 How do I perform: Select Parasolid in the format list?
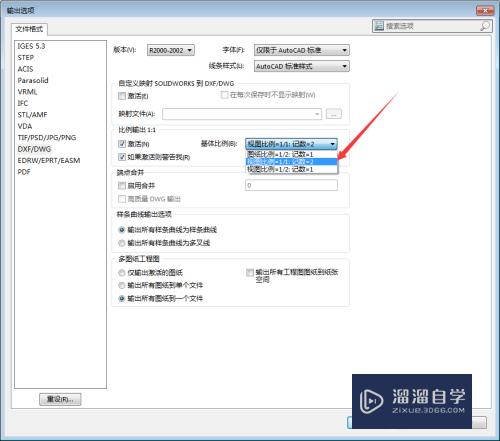tap(33, 80)
